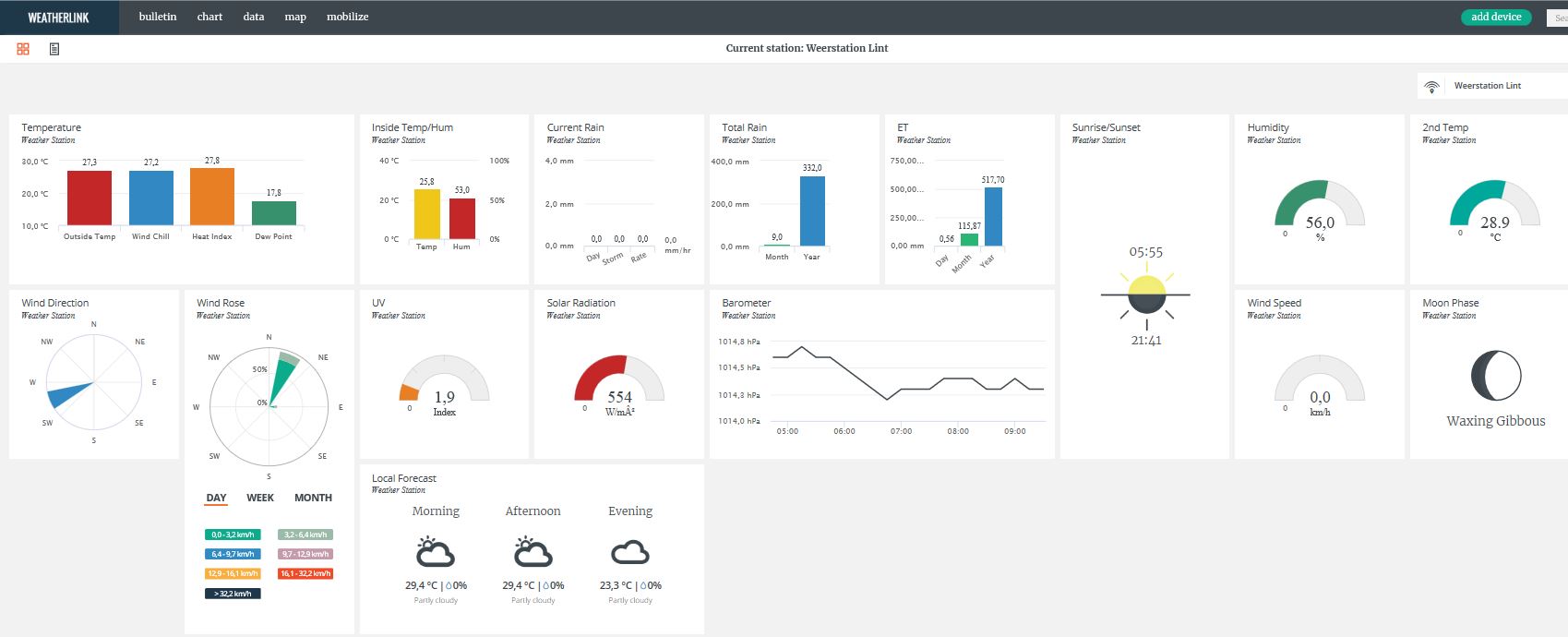Toggle the 16,1 - 32,2 km/h legend swatch

(305, 573)
